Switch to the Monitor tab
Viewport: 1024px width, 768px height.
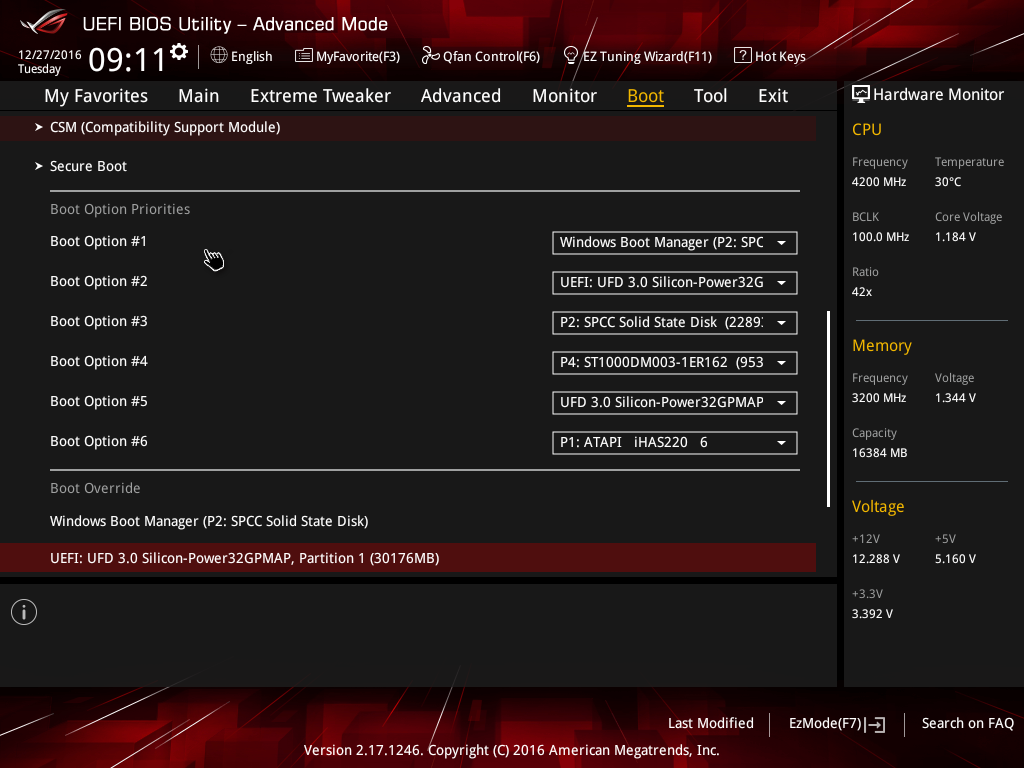tap(564, 96)
